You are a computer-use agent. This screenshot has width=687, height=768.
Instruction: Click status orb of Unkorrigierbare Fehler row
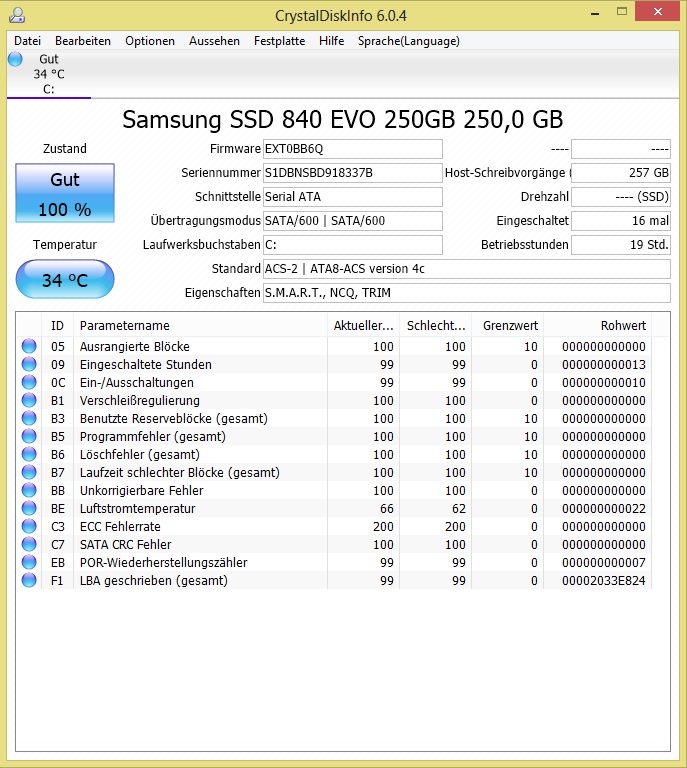pos(29,490)
